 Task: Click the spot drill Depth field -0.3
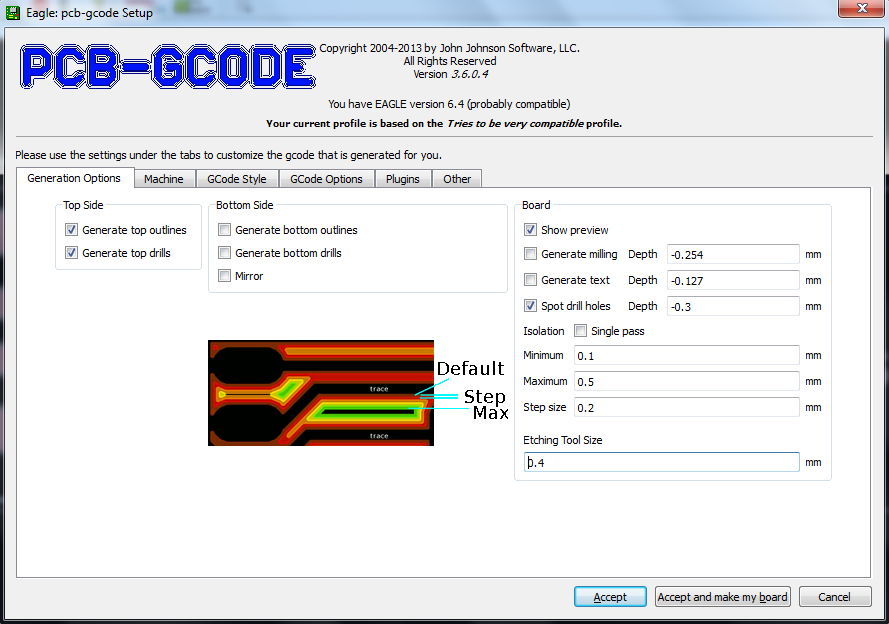pyautogui.click(x=733, y=307)
